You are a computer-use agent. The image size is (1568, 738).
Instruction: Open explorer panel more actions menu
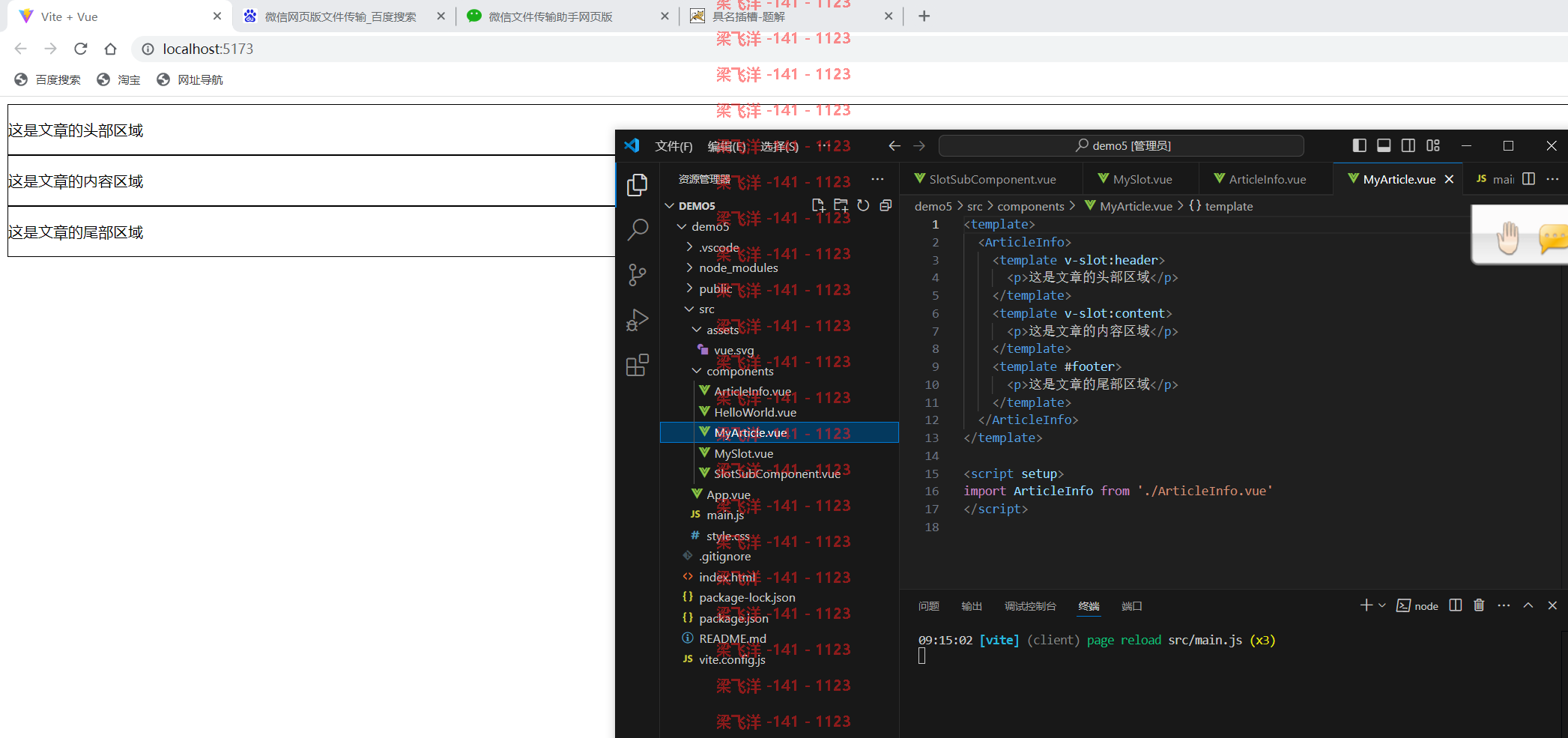[x=877, y=179]
